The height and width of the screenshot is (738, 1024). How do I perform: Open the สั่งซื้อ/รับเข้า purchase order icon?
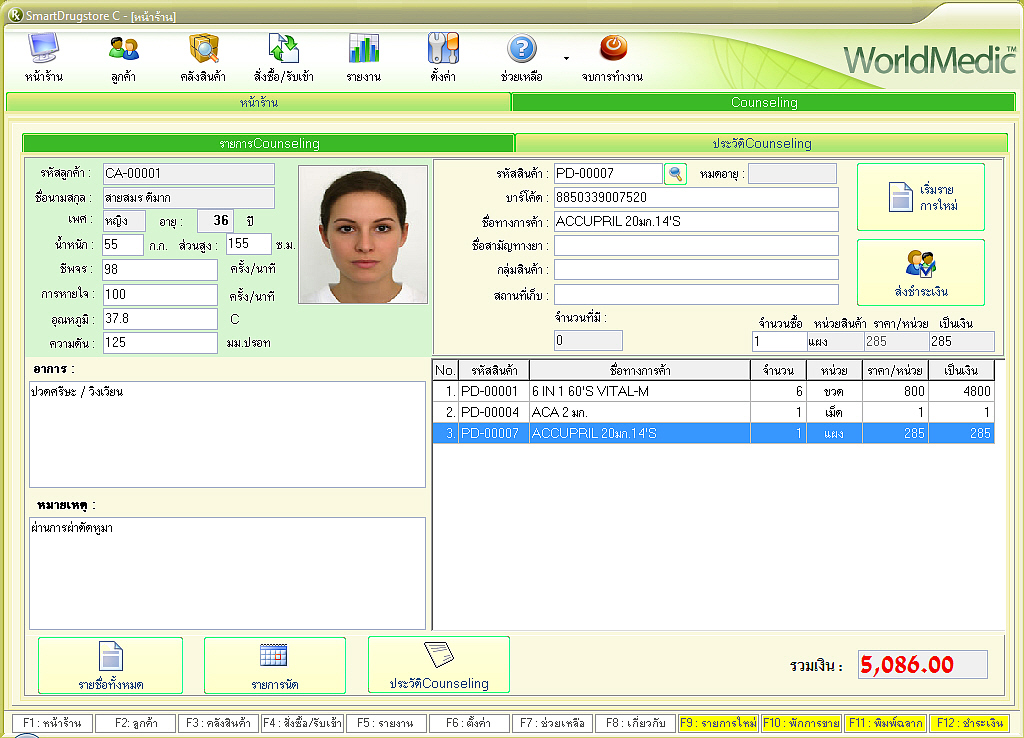click(x=284, y=49)
